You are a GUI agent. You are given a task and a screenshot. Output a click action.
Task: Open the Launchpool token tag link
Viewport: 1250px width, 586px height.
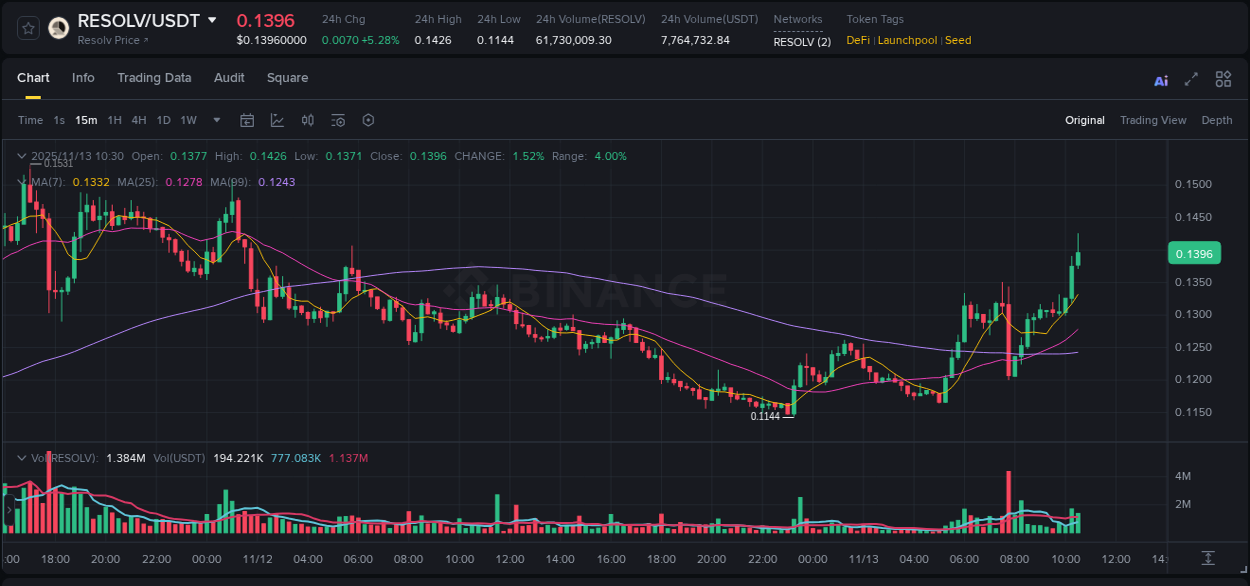[906, 40]
